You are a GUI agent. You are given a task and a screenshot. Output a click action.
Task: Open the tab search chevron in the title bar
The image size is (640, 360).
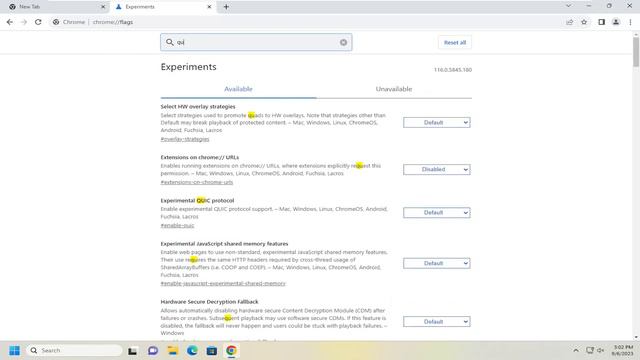568,6
